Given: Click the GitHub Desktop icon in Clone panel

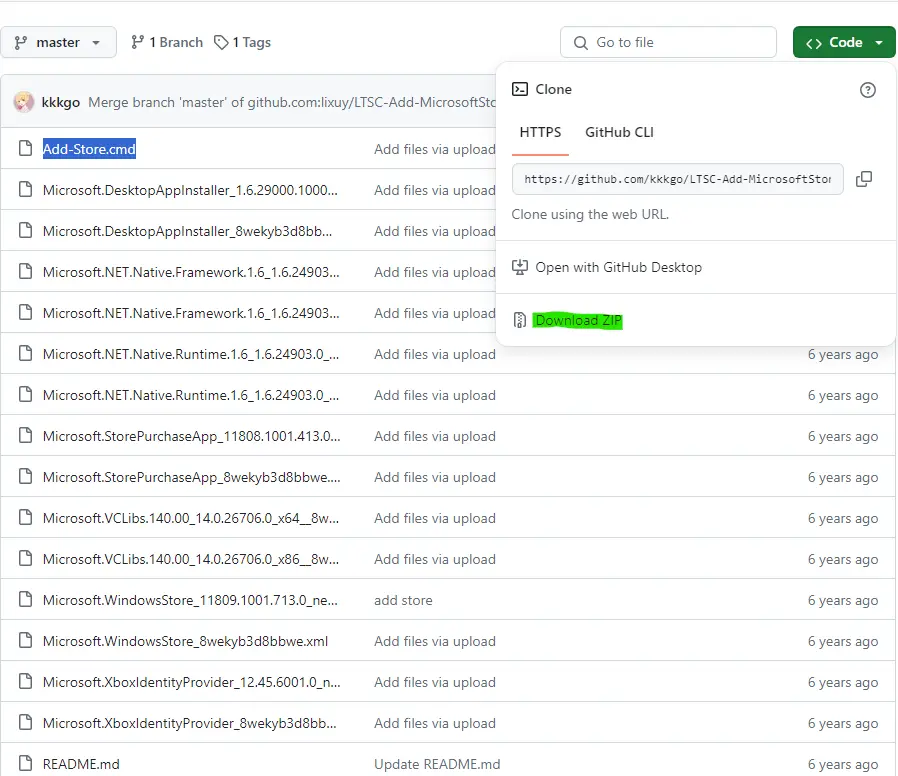Looking at the screenshot, I should point(519,267).
